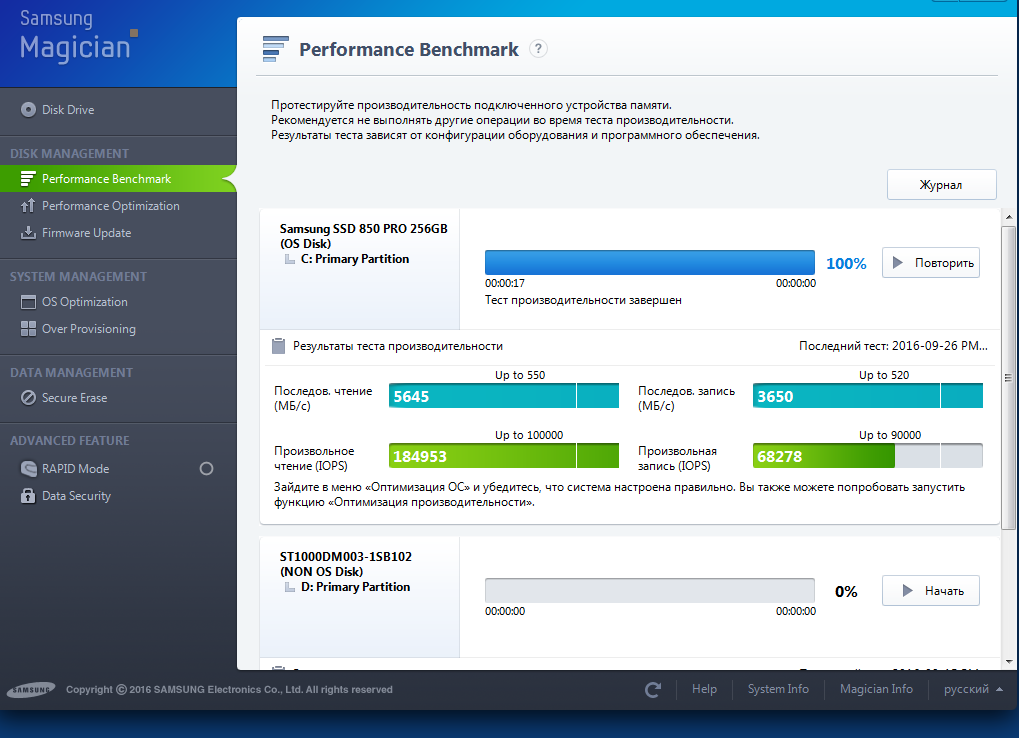Viewport: 1019px width, 738px height.
Task: Click the Performance Benchmark header icon
Action: [275, 49]
